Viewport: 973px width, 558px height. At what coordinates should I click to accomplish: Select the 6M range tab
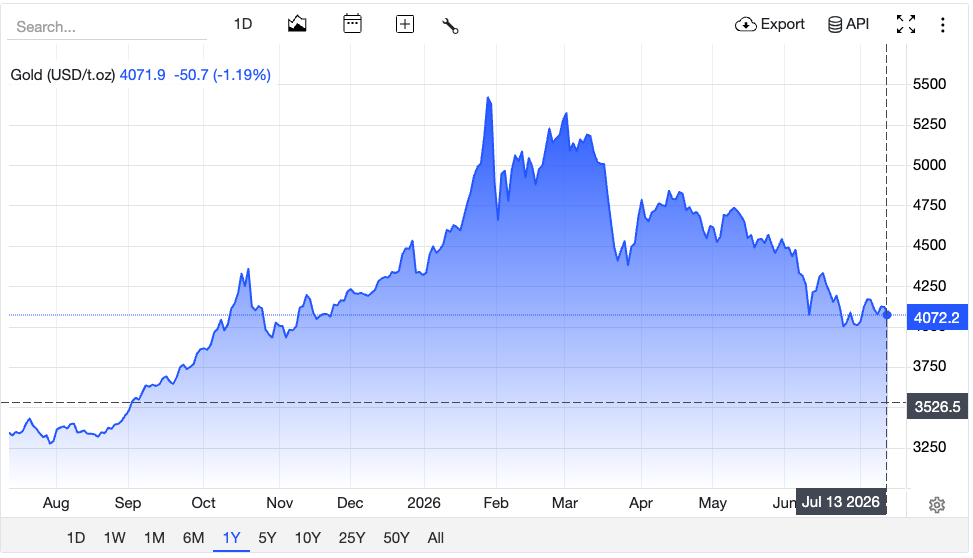193,538
